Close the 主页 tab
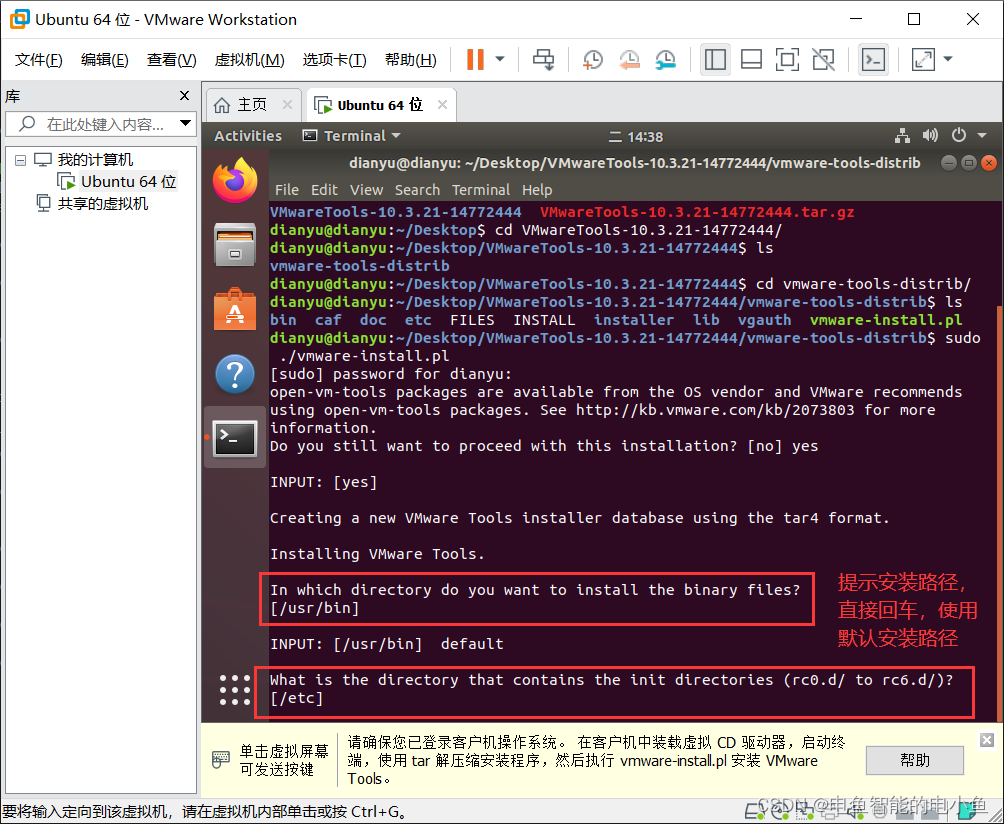Screen dimensions: 1004x824 287,104
